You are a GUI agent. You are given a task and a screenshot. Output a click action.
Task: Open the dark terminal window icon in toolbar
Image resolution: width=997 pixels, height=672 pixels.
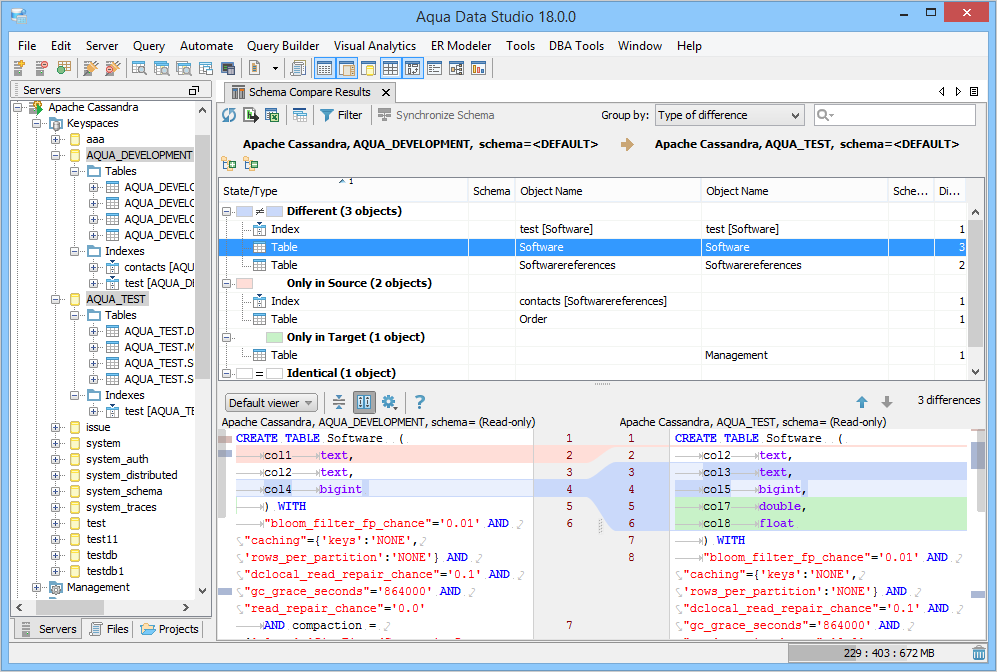228,68
